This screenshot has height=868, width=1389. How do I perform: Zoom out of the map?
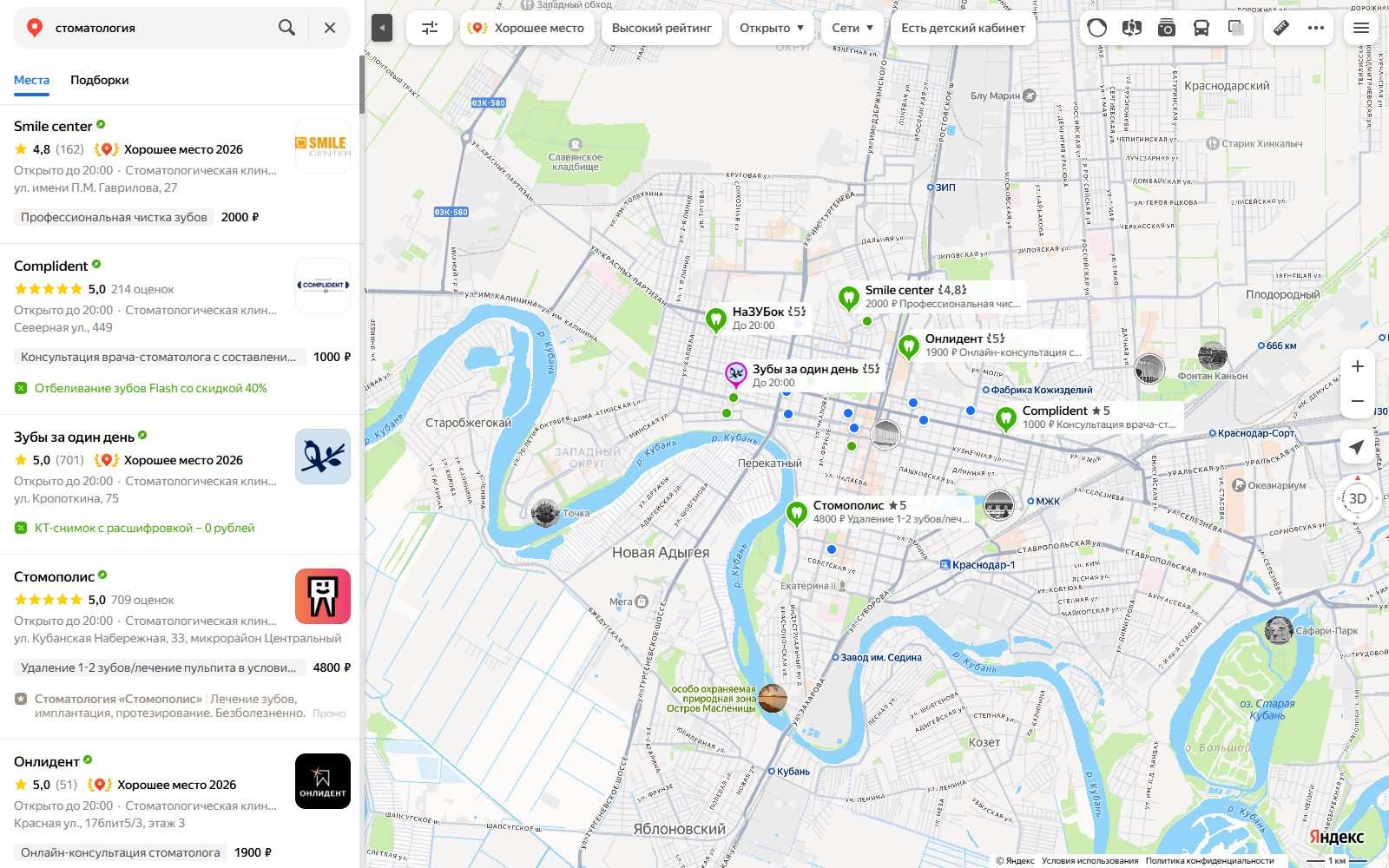pyautogui.click(x=1358, y=401)
